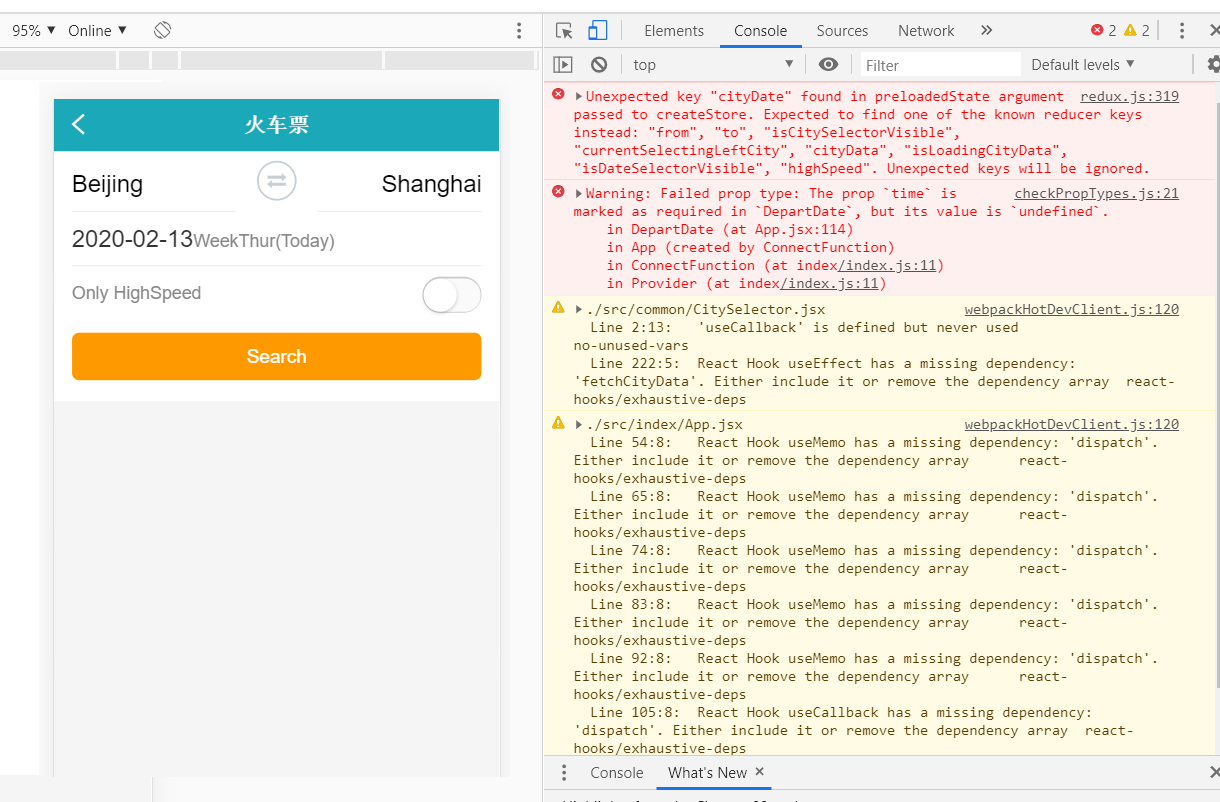Open the Online network throttling dropdown
The height and width of the screenshot is (802, 1220).
98,30
